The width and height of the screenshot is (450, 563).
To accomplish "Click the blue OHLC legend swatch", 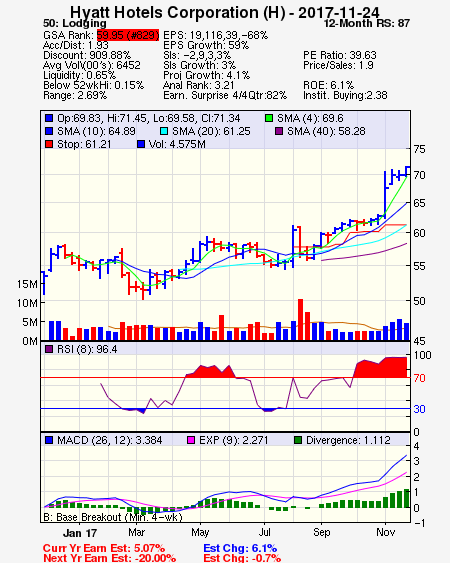I will click(x=49, y=118).
